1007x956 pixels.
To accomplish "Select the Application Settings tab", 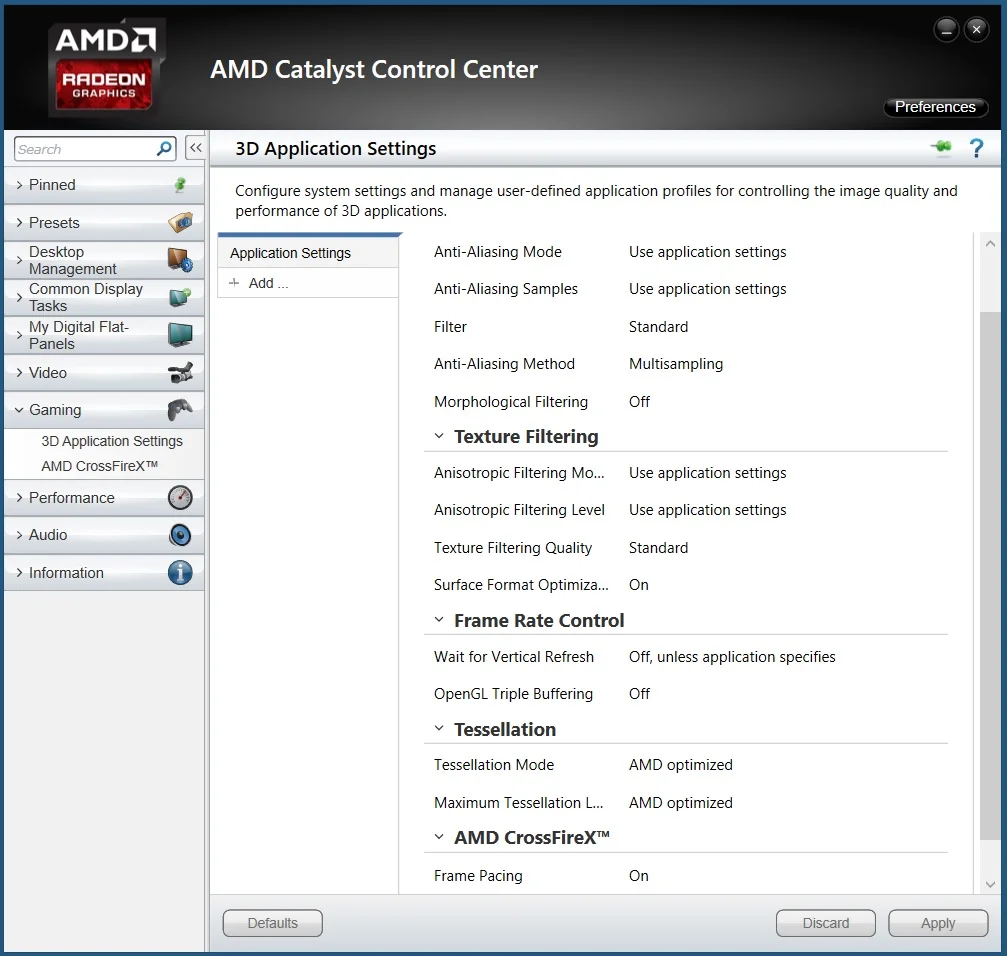I will point(308,253).
